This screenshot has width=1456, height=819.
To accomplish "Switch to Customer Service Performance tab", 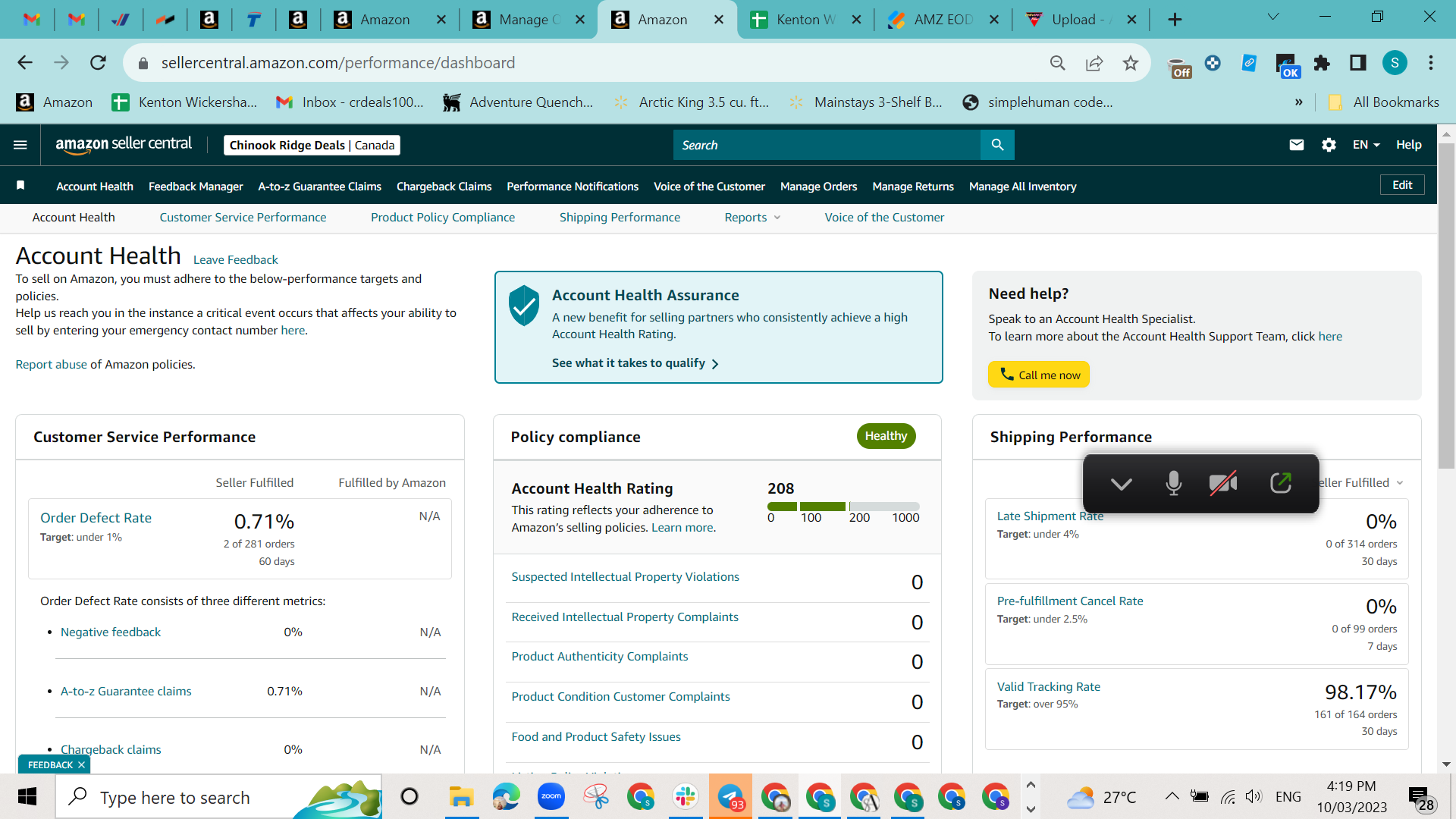I will coord(243,218).
